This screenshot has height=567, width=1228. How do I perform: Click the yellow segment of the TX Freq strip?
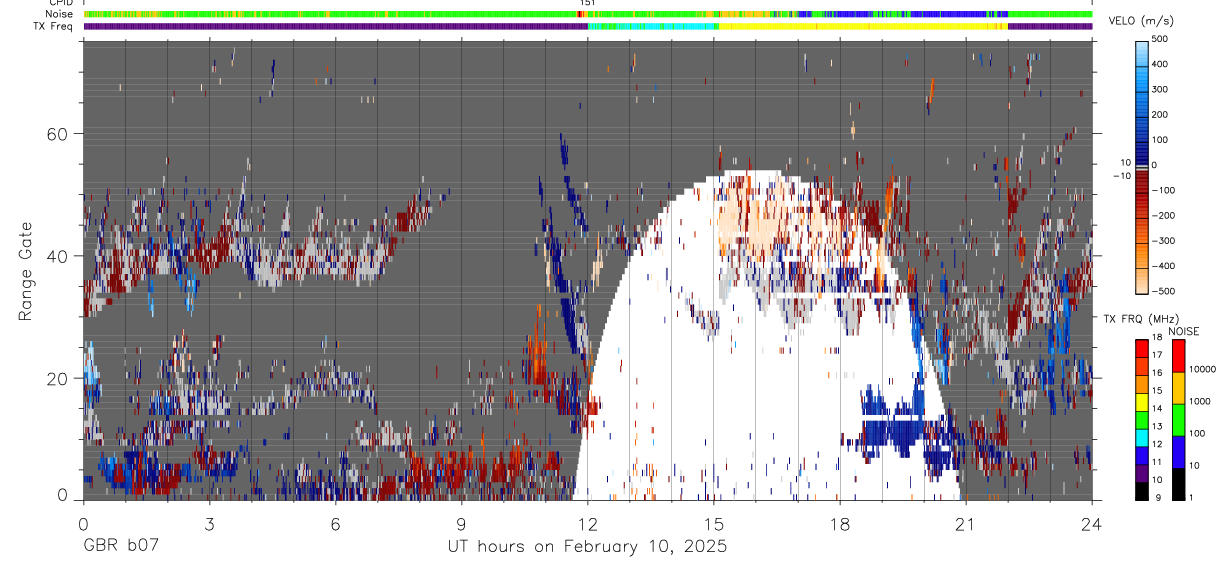click(x=862, y=26)
